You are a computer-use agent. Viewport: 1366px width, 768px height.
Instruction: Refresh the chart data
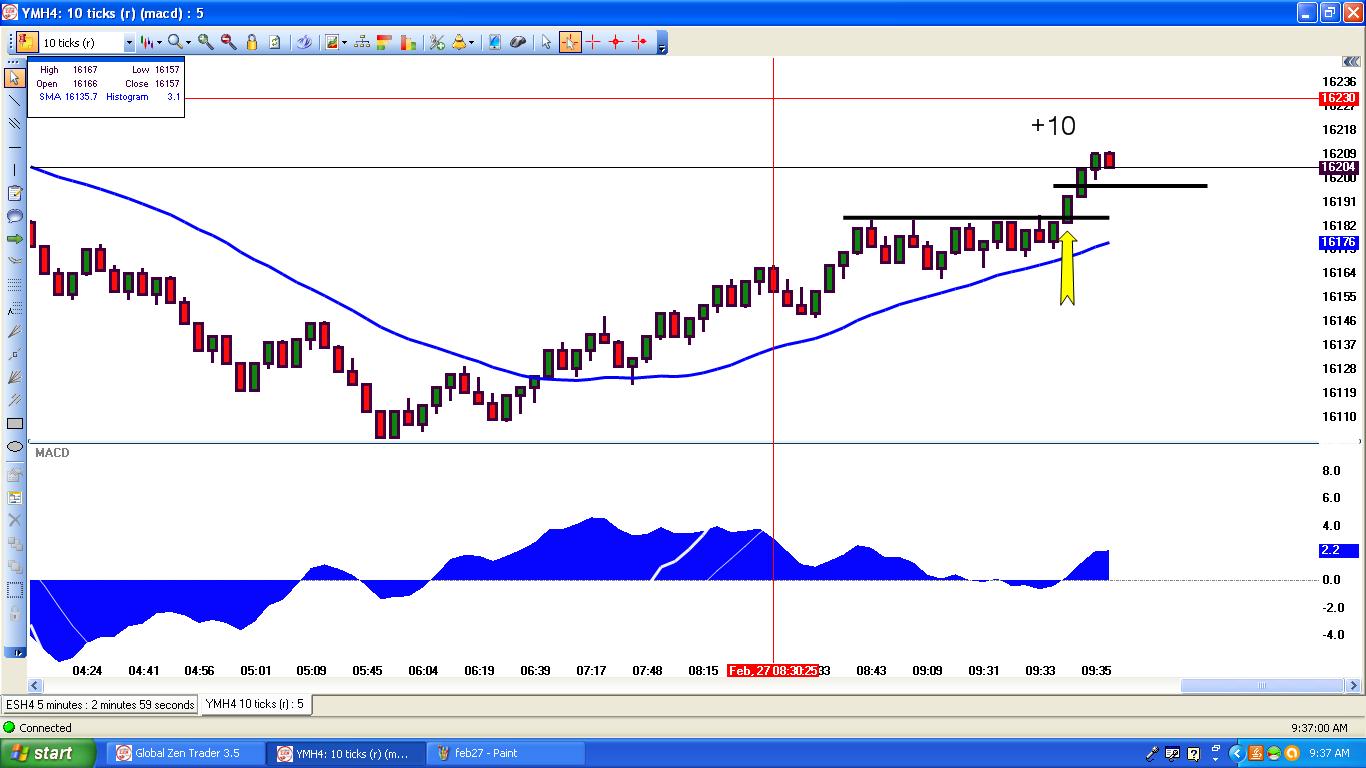pyautogui.click(x=275, y=42)
